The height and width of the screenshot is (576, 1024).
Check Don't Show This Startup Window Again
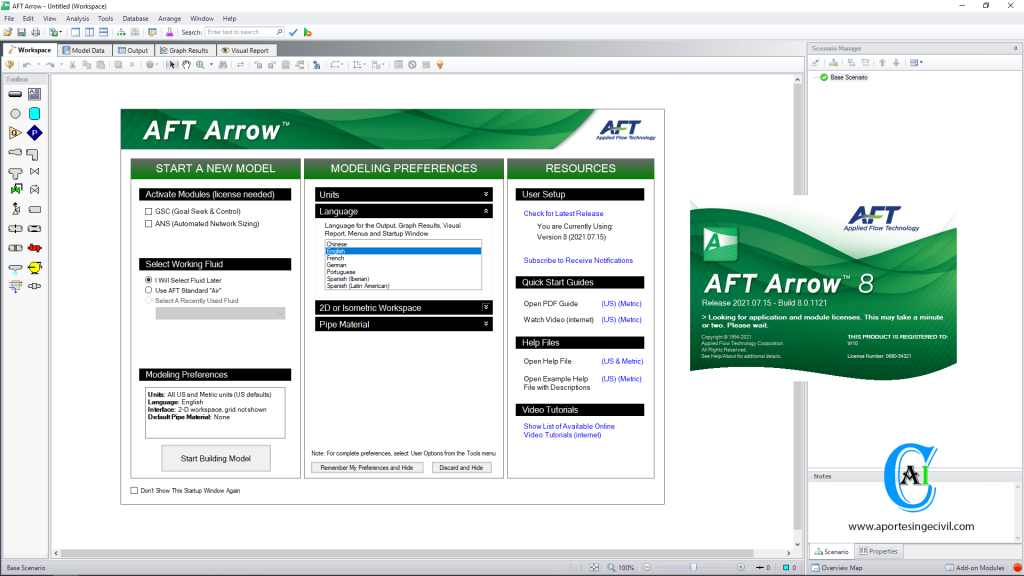pyautogui.click(x=135, y=491)
